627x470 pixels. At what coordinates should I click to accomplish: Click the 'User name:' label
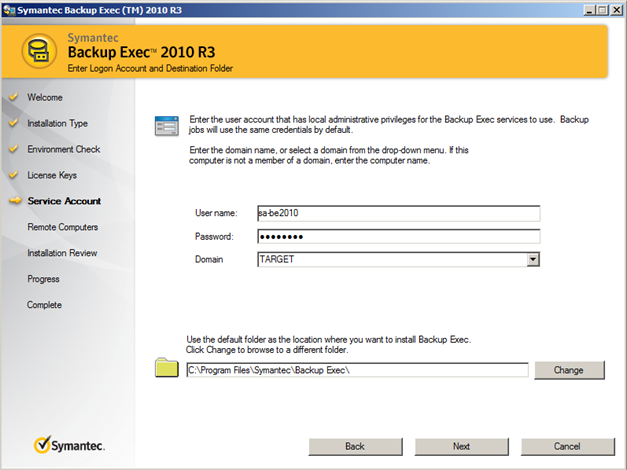[x=216, y=213]
